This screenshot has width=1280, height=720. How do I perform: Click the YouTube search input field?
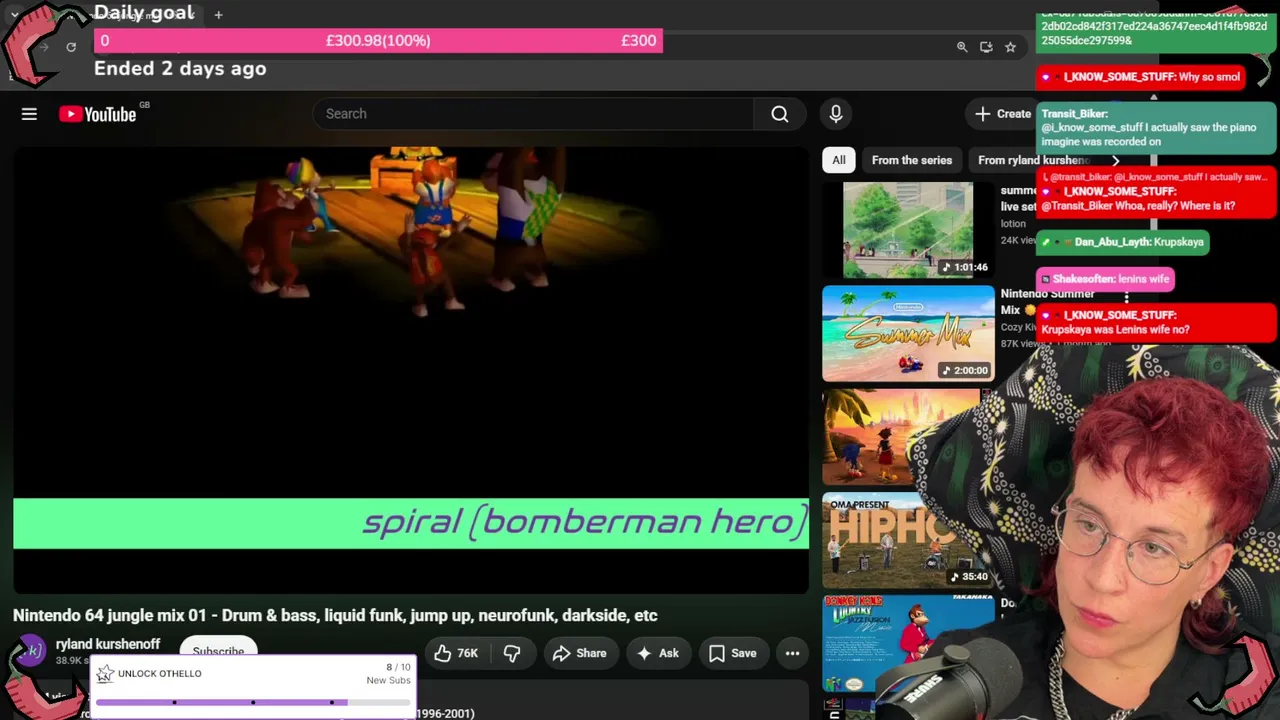pos(534,114)
